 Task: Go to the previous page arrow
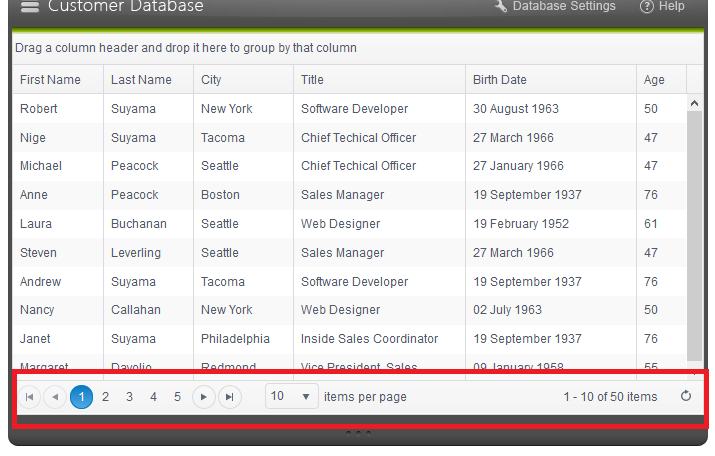[x=55, y=397]
